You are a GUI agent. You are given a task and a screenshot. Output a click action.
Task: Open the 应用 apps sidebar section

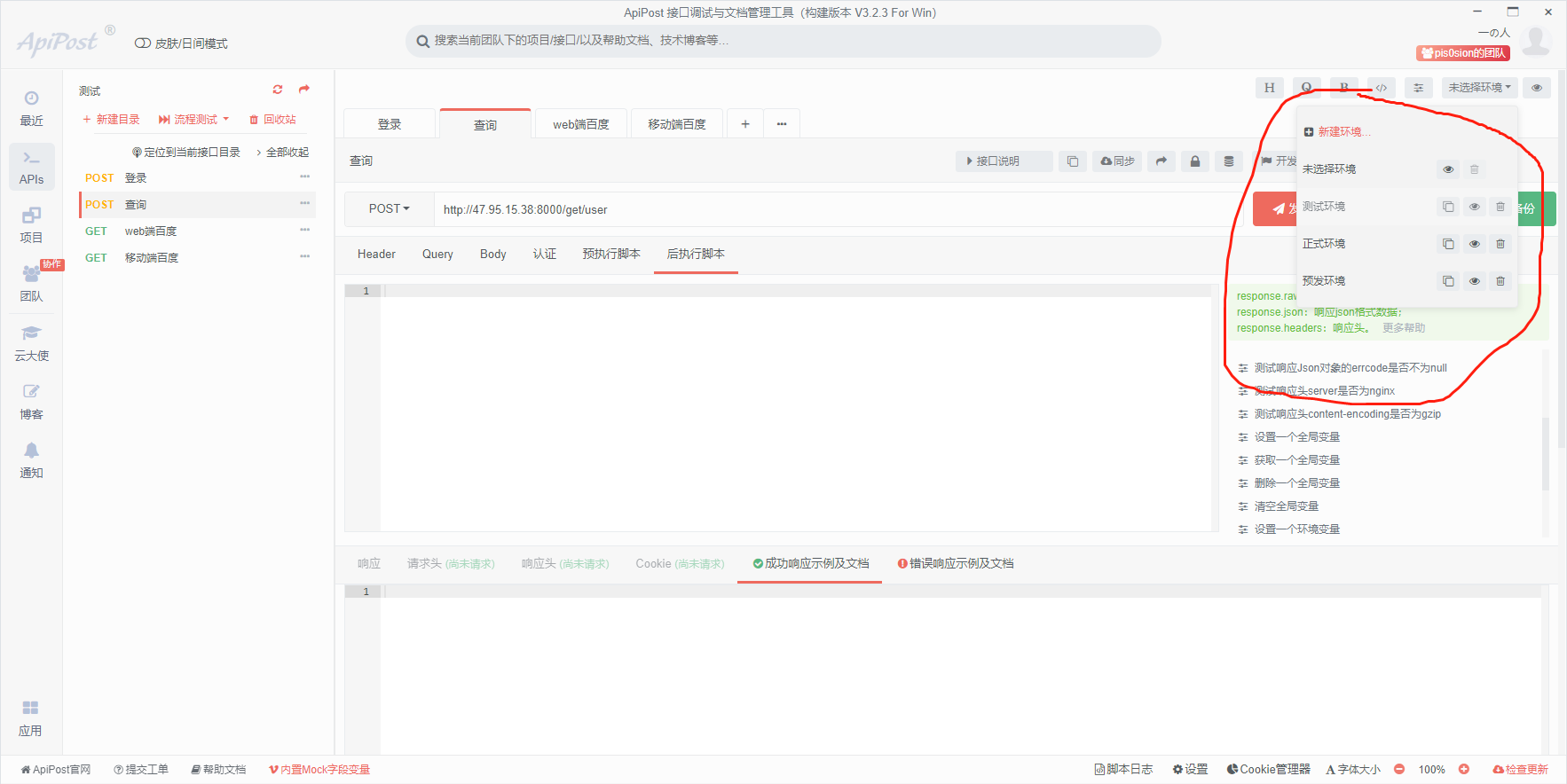pos(31,718)
